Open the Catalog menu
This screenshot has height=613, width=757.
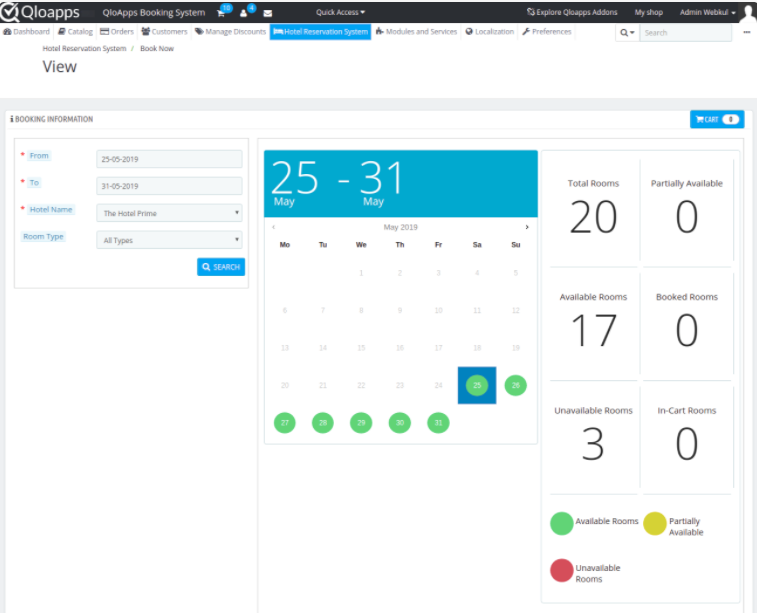75,31
